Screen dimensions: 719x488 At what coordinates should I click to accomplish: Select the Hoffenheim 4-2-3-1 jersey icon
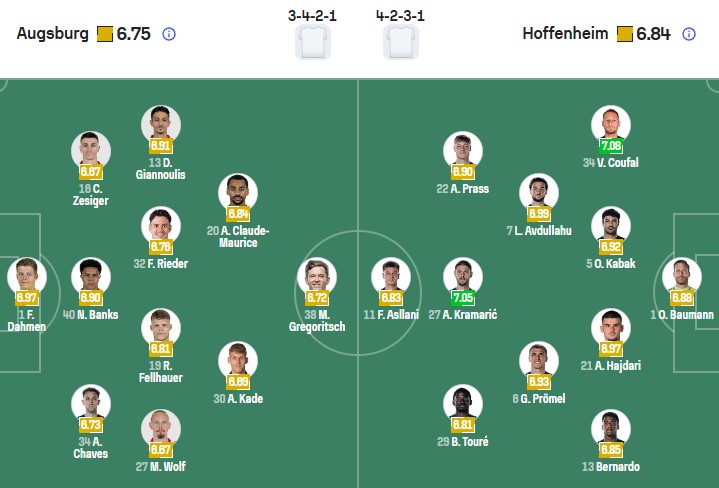tap(401, 42)
